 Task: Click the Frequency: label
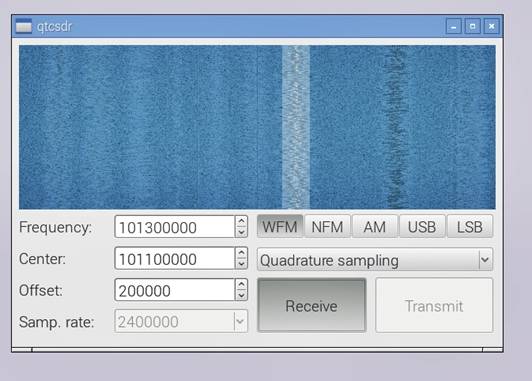click(x=55, y=227)
